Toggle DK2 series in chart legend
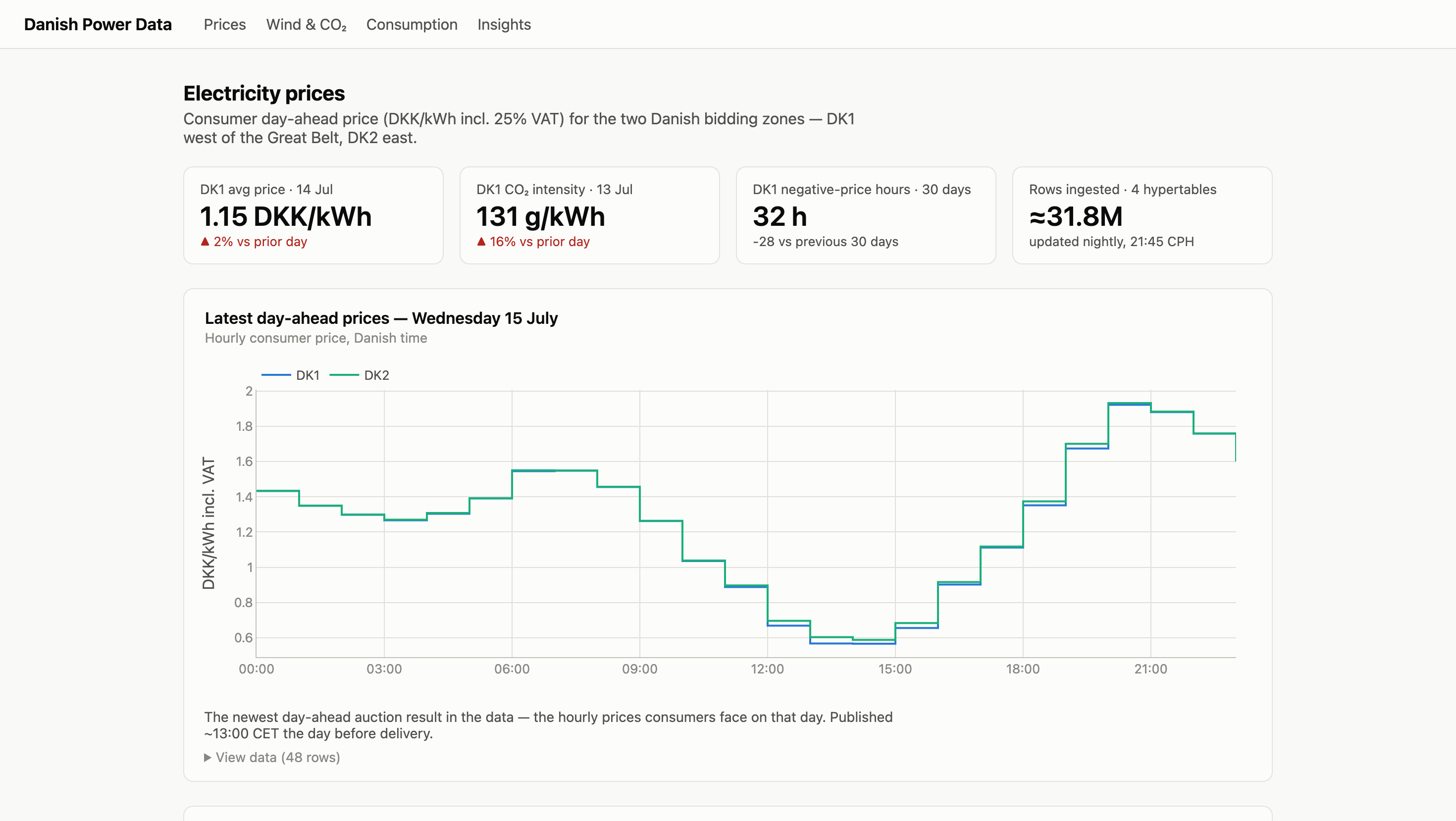The width and height of the screenshot is (1456, 821). [x=360, y=375]
